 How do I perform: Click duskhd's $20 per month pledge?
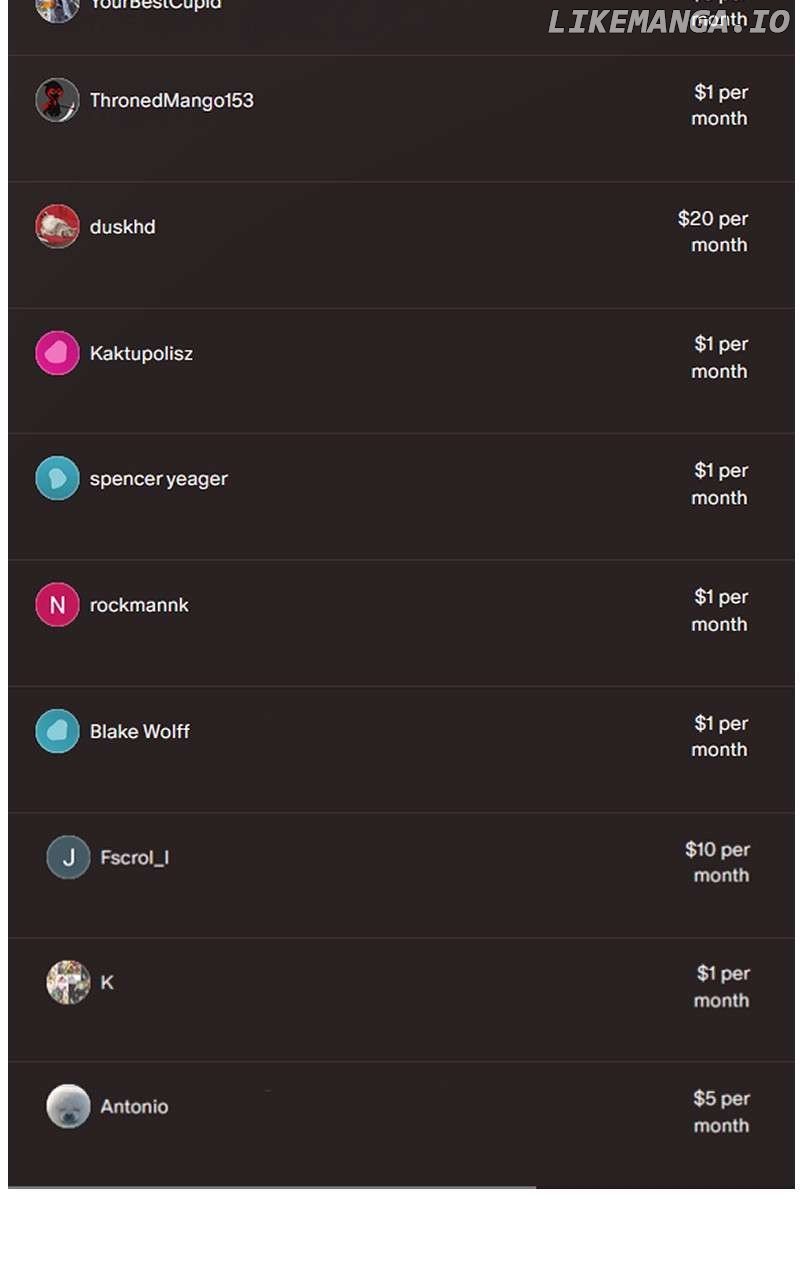click(x=714, y=231)
